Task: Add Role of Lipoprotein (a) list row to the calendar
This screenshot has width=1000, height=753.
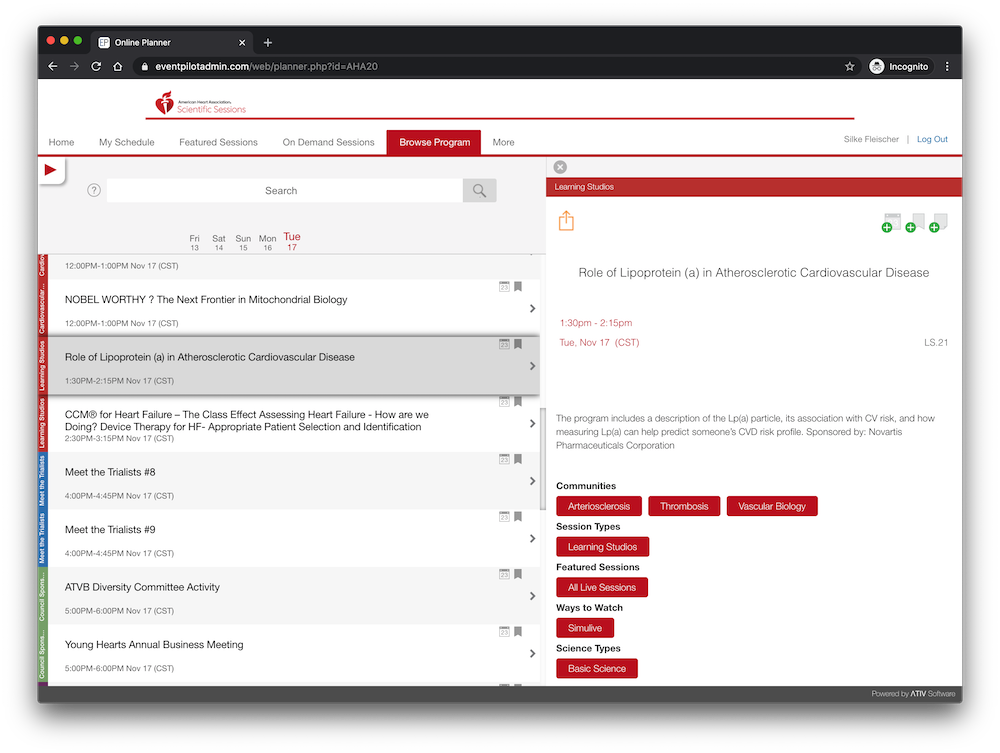Action: point(504,344)
